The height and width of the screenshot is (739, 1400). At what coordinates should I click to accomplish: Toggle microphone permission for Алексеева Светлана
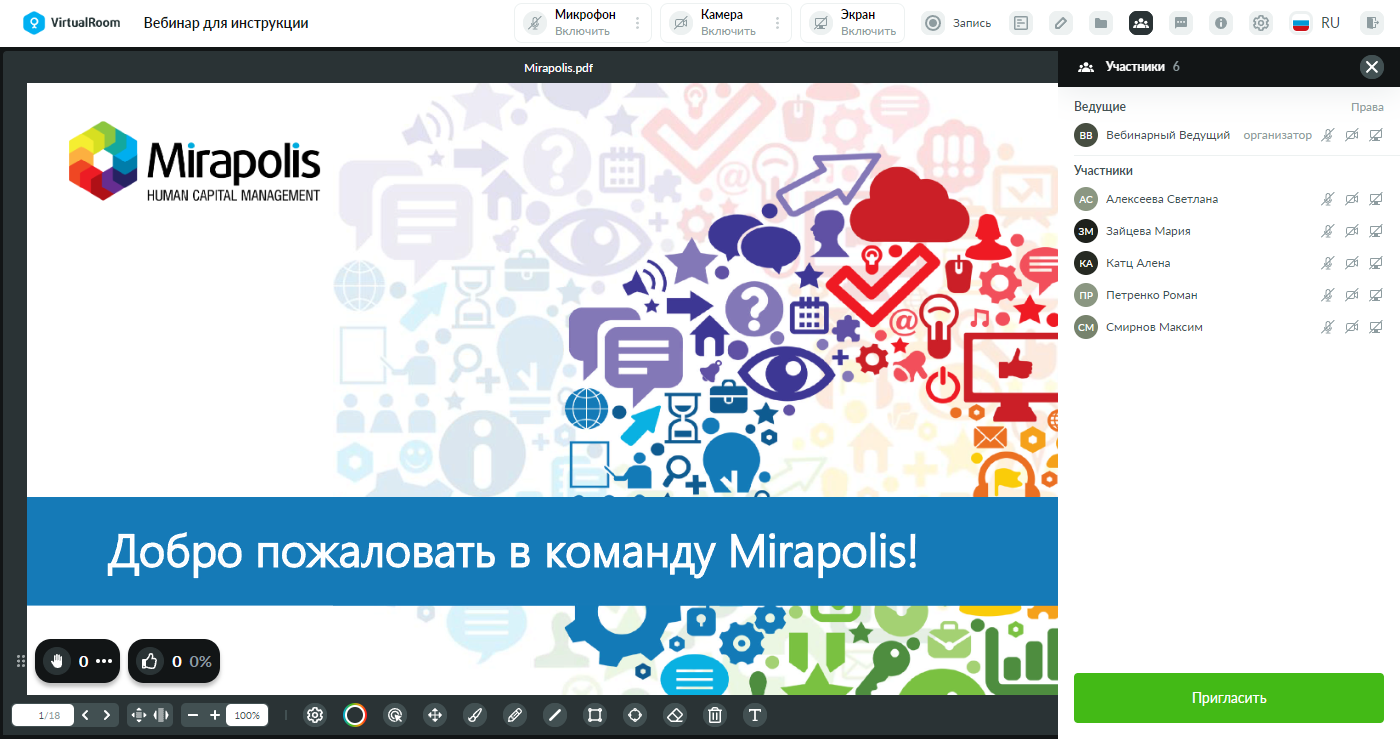(1328, 199)
